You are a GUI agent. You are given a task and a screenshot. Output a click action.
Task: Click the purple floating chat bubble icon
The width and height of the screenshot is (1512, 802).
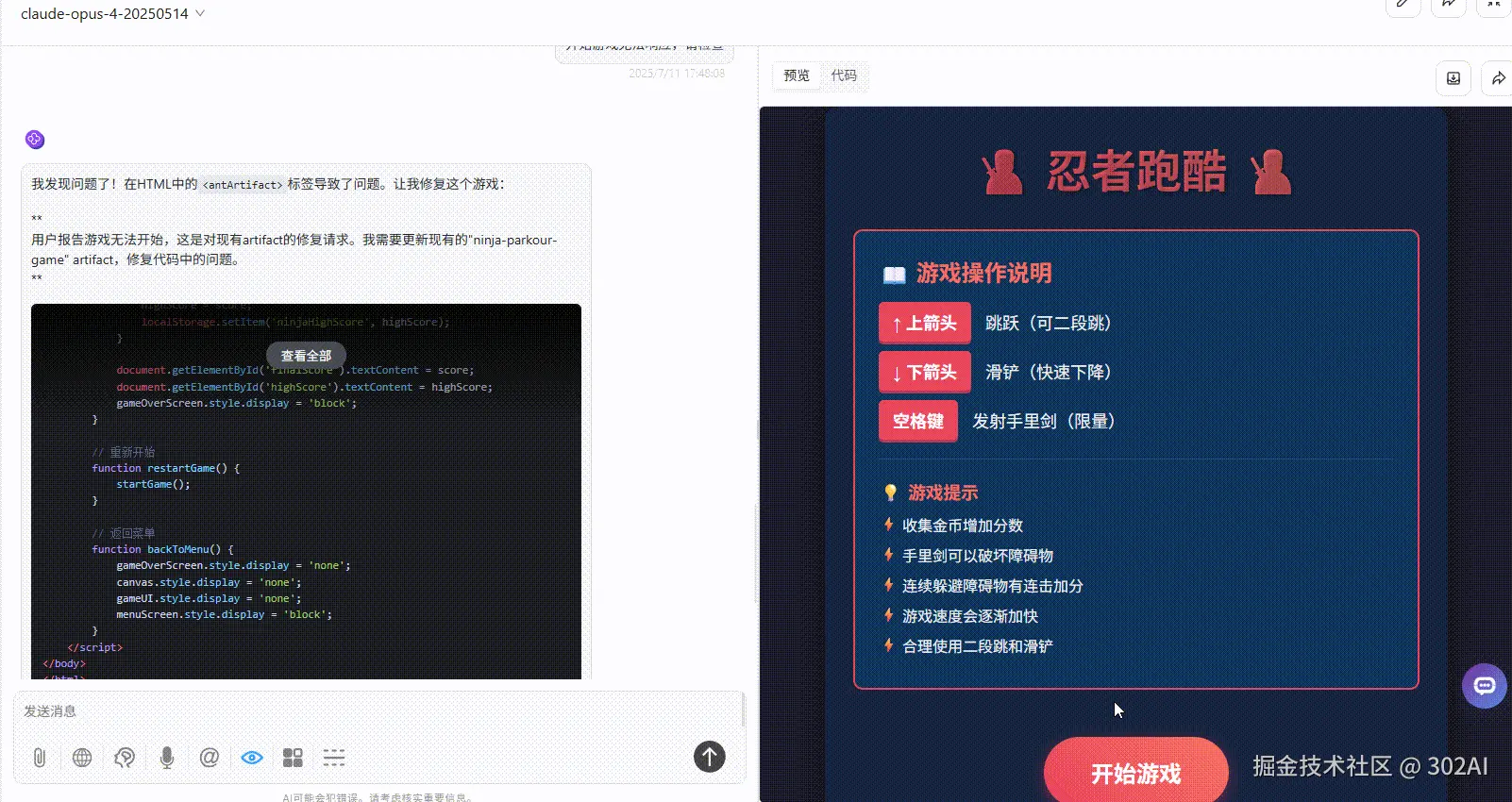1485,686
